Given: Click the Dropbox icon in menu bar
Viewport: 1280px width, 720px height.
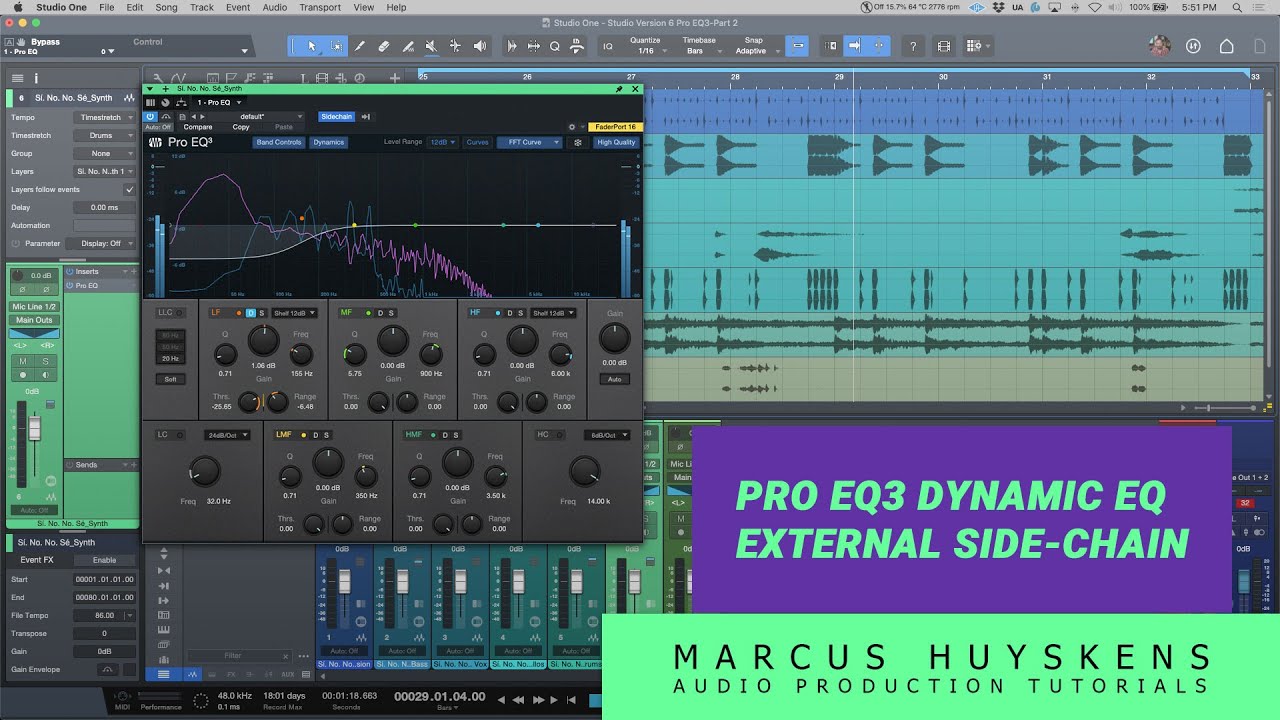Looking at the screenshot, I should point(999,7).
